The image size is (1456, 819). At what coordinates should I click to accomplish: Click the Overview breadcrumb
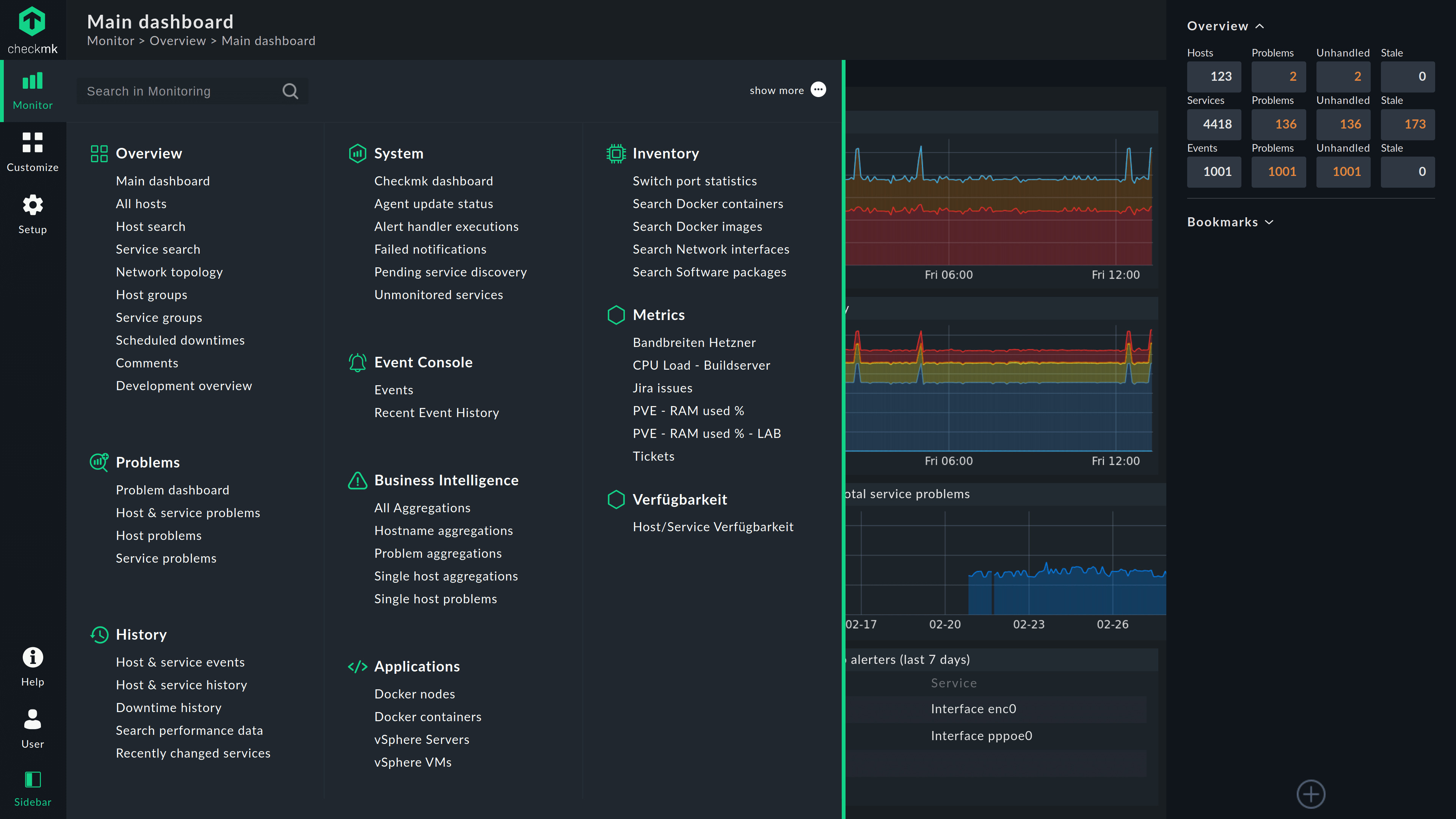pos(177,41)
